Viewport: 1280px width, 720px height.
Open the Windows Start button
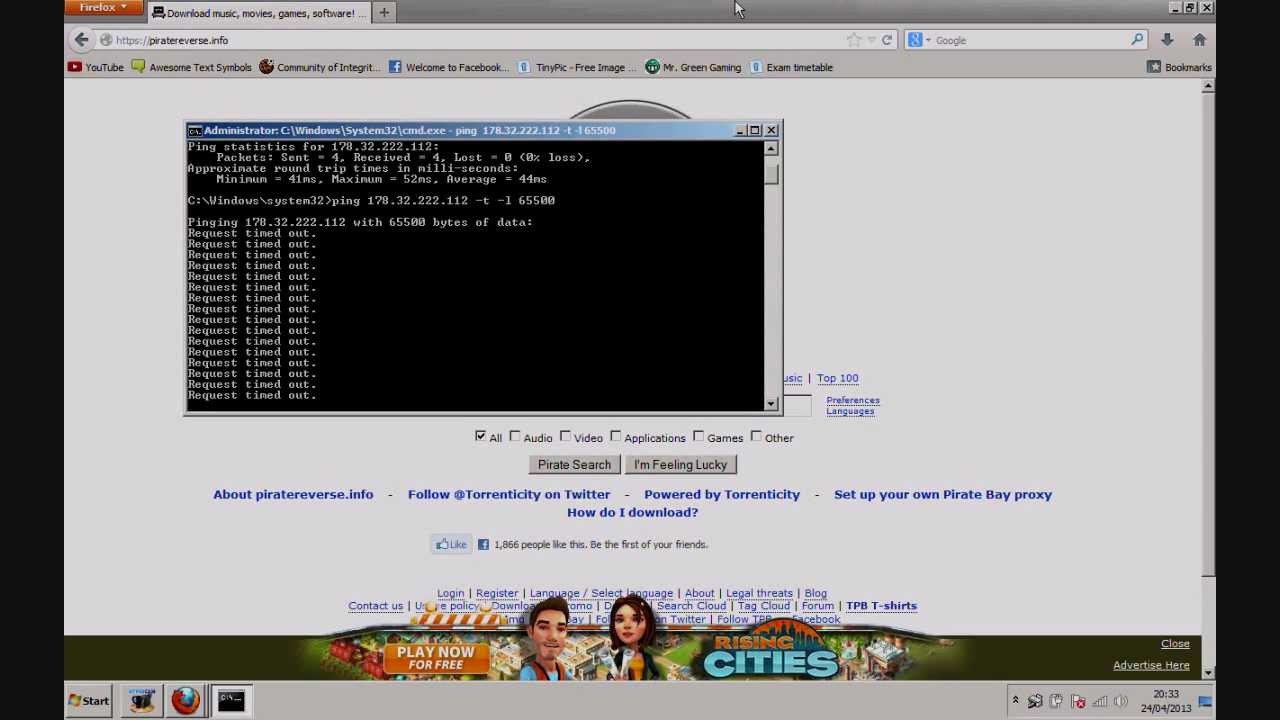(x=89, y=700)
